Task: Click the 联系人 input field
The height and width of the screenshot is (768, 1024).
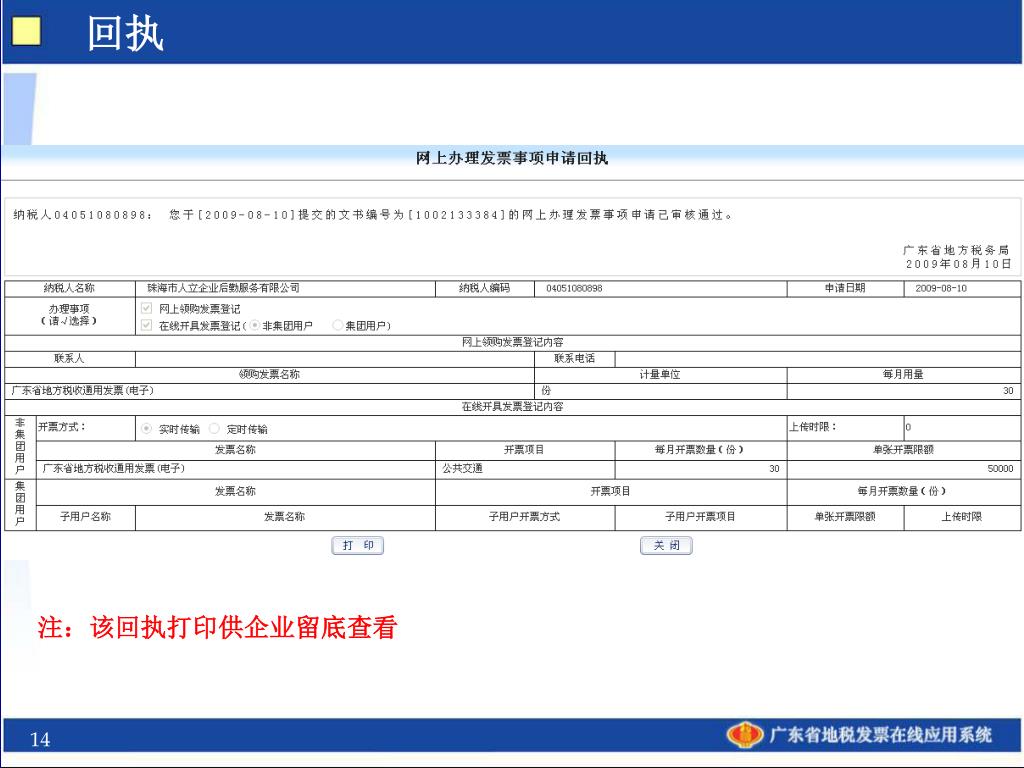Action: [x=334, y=359]
